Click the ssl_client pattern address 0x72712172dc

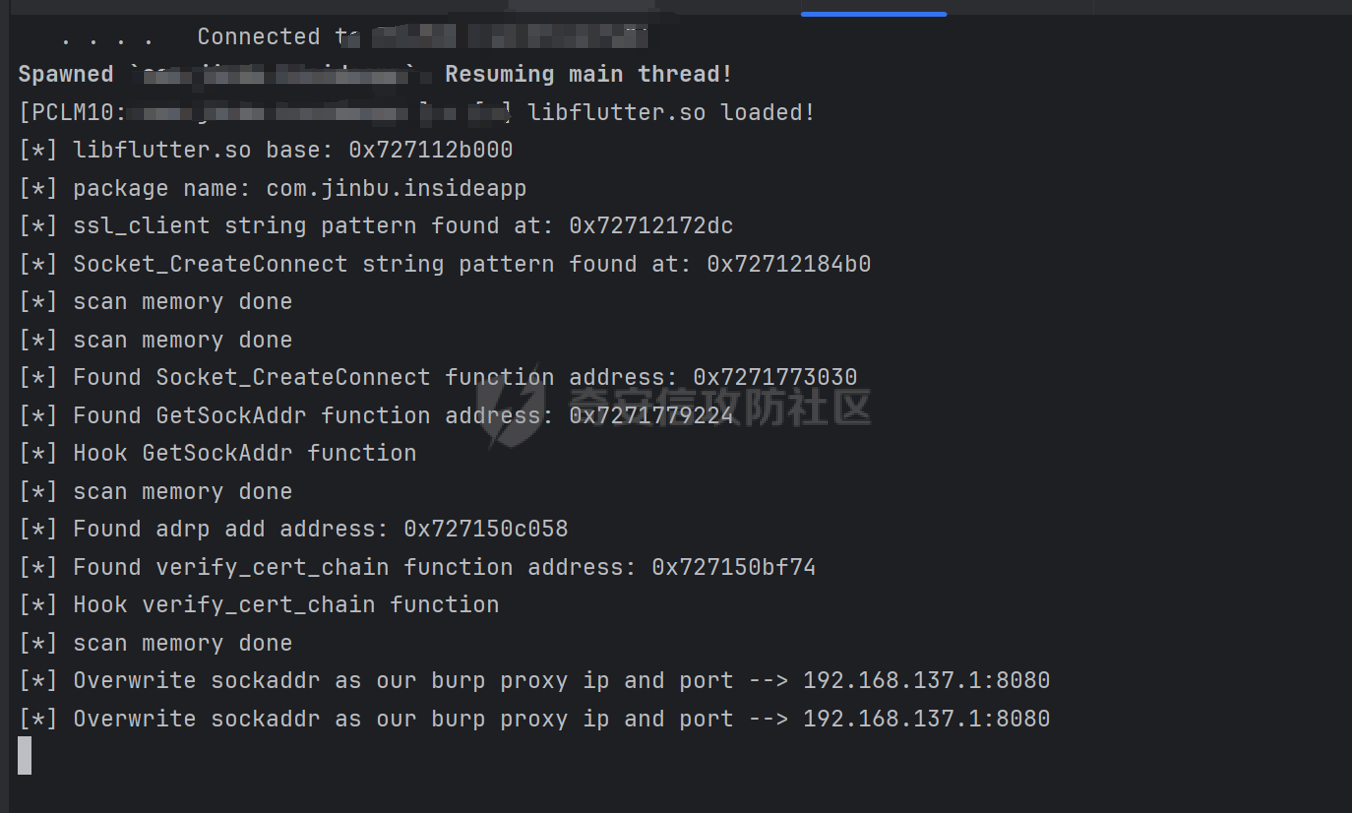(651, 226)
